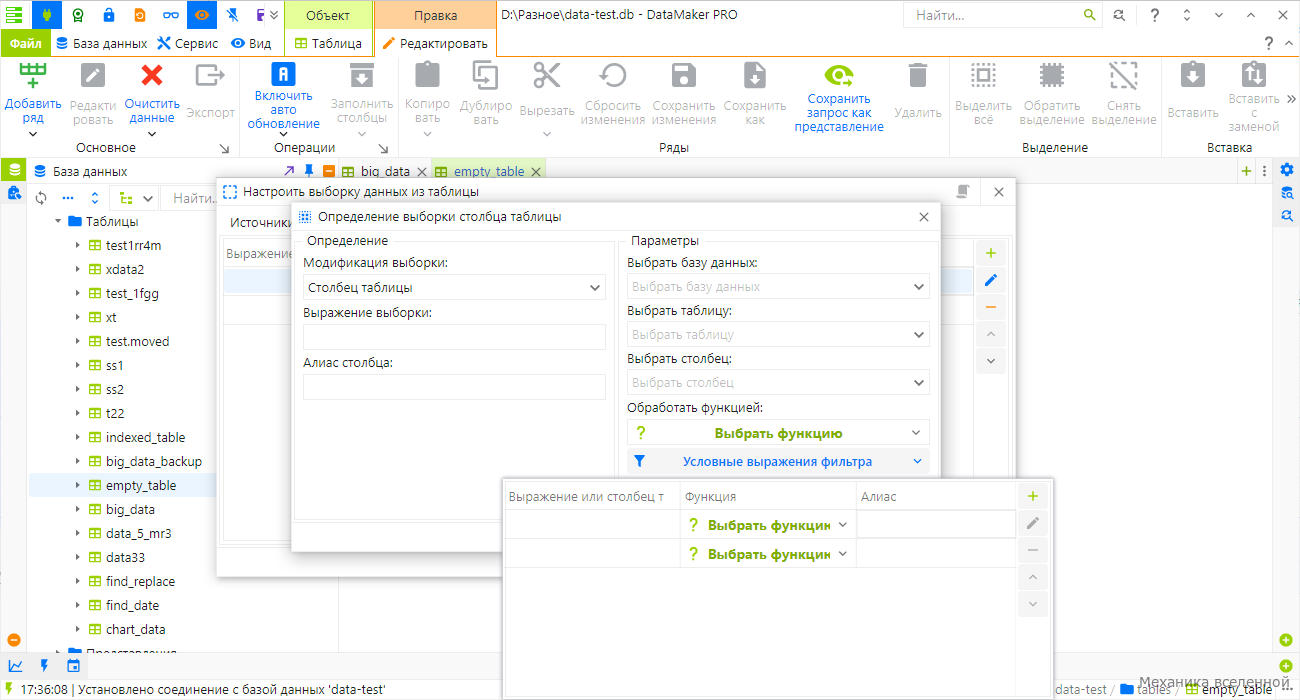The width and height of the screenshot is (1300, 700).
Task: Click the green plus icon beside document tabs
Action: pyautogui.click(x=1246, y=171)
